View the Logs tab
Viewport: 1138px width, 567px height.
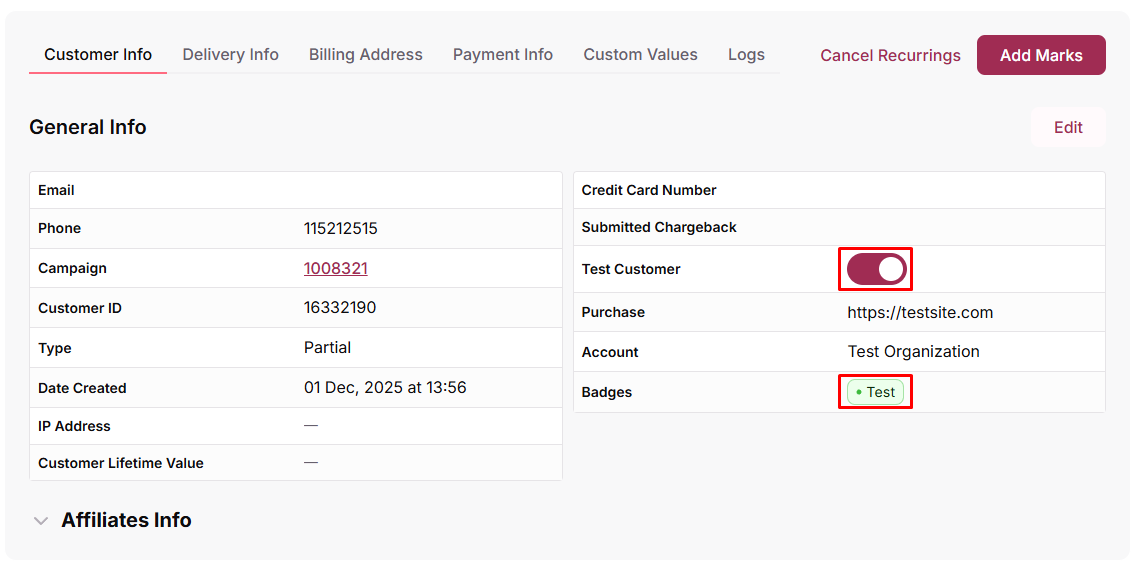tap(746, 54)
